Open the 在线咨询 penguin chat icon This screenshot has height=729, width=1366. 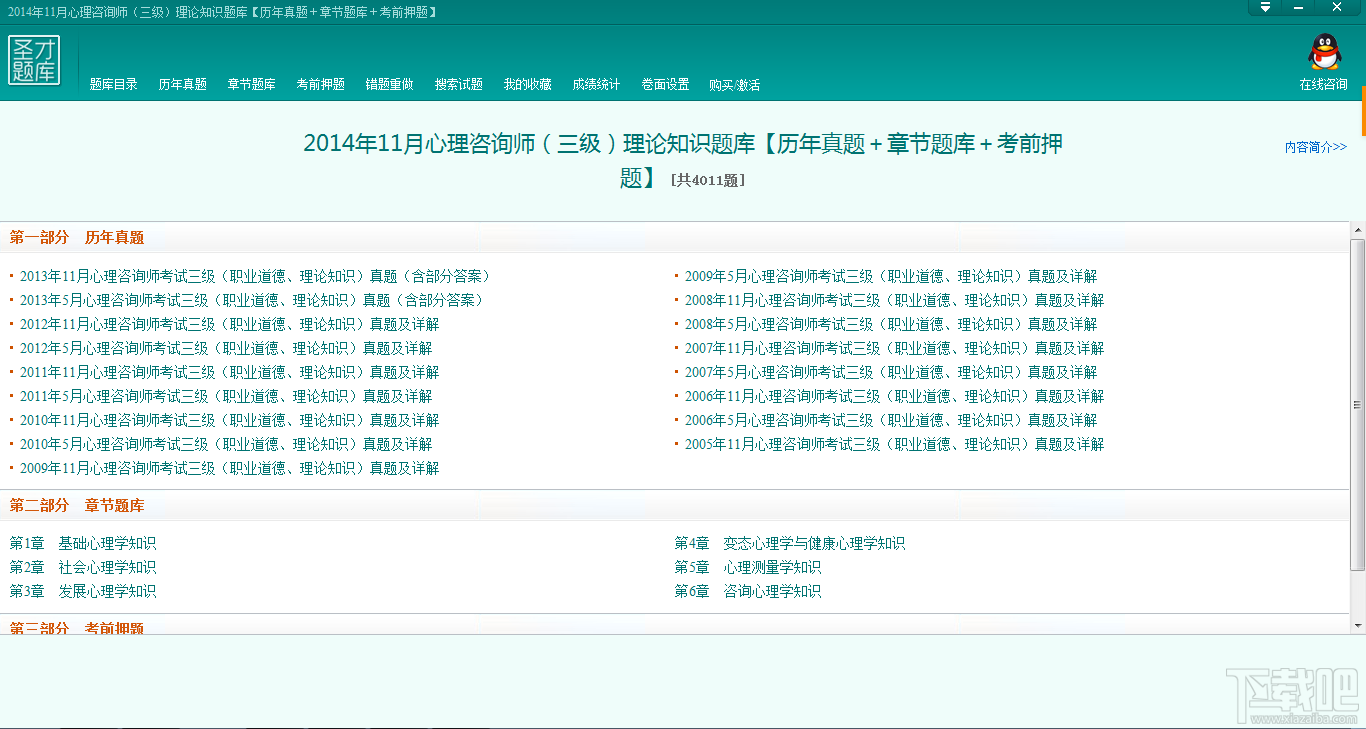[x=1323, y=53]
